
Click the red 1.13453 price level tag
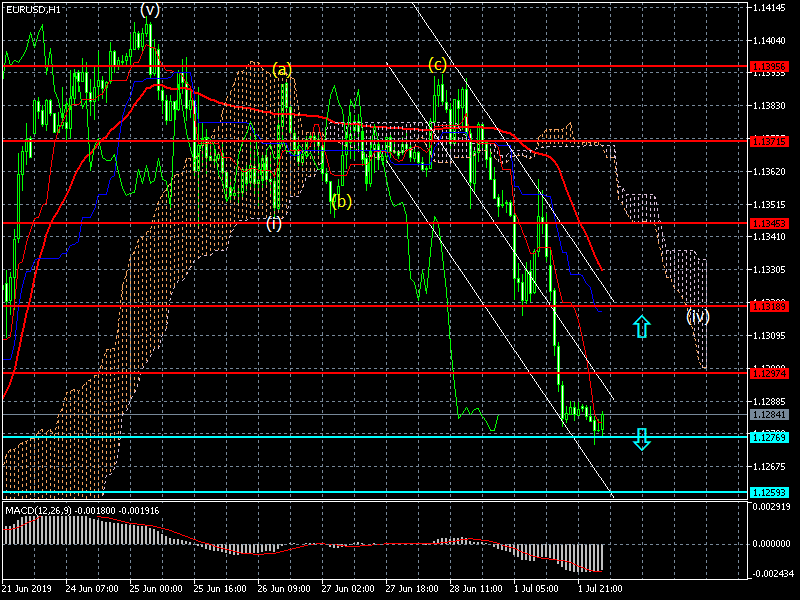[x=769, y=222]
